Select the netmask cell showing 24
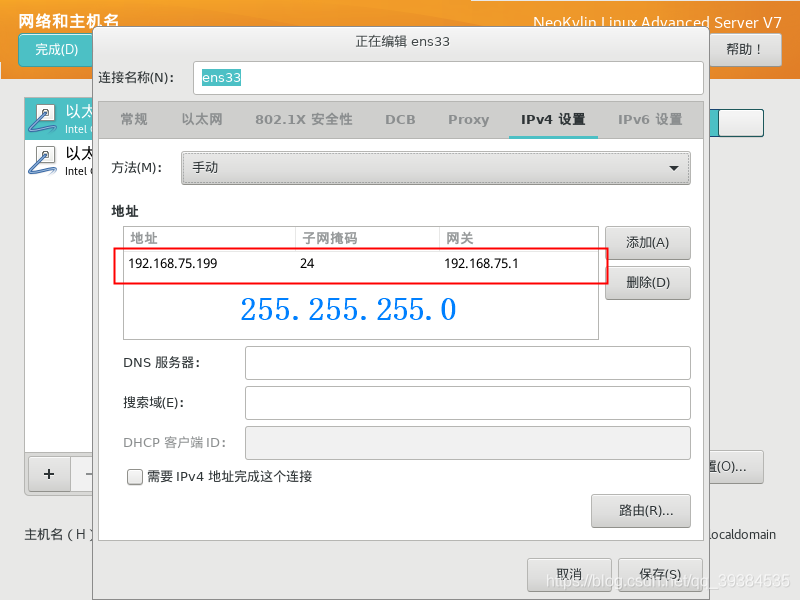 307,263
